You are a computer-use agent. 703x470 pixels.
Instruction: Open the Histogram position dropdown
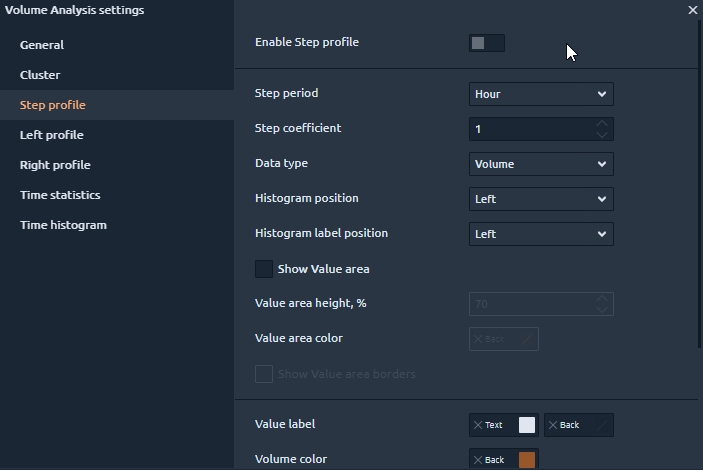tap(540, 199)
